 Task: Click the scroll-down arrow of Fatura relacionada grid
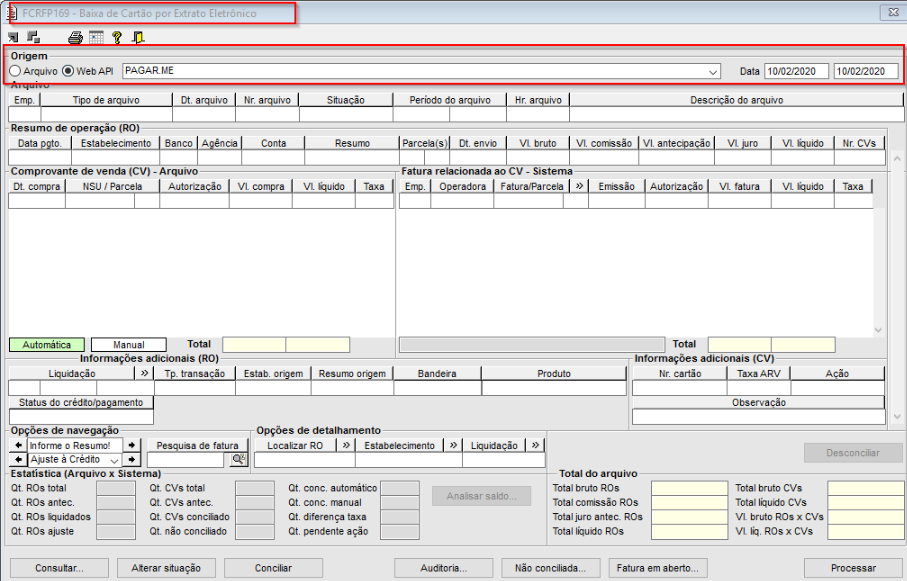point(879,330)
